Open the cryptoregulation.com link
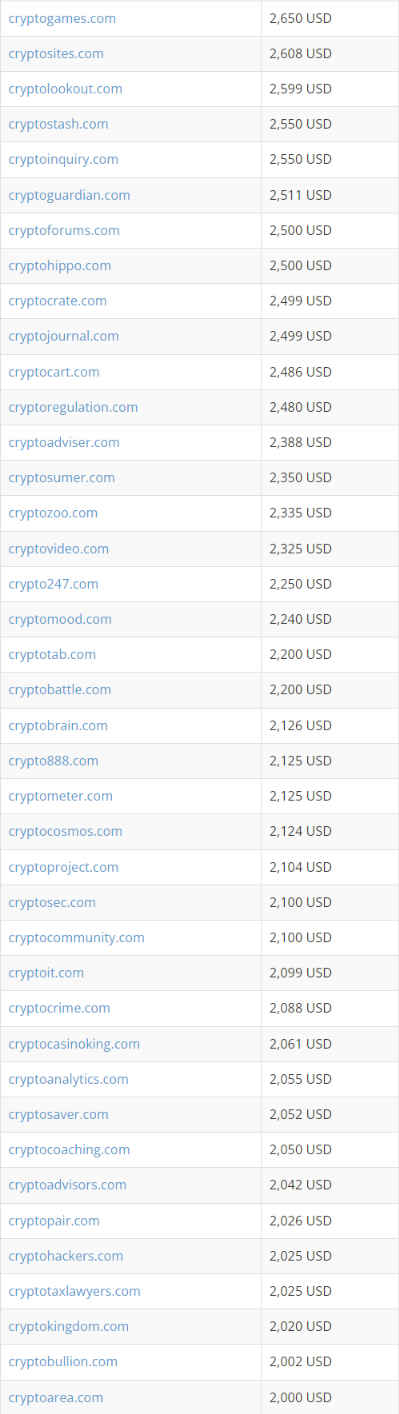The image size is (399, 1414). click(x=73, y=407)
